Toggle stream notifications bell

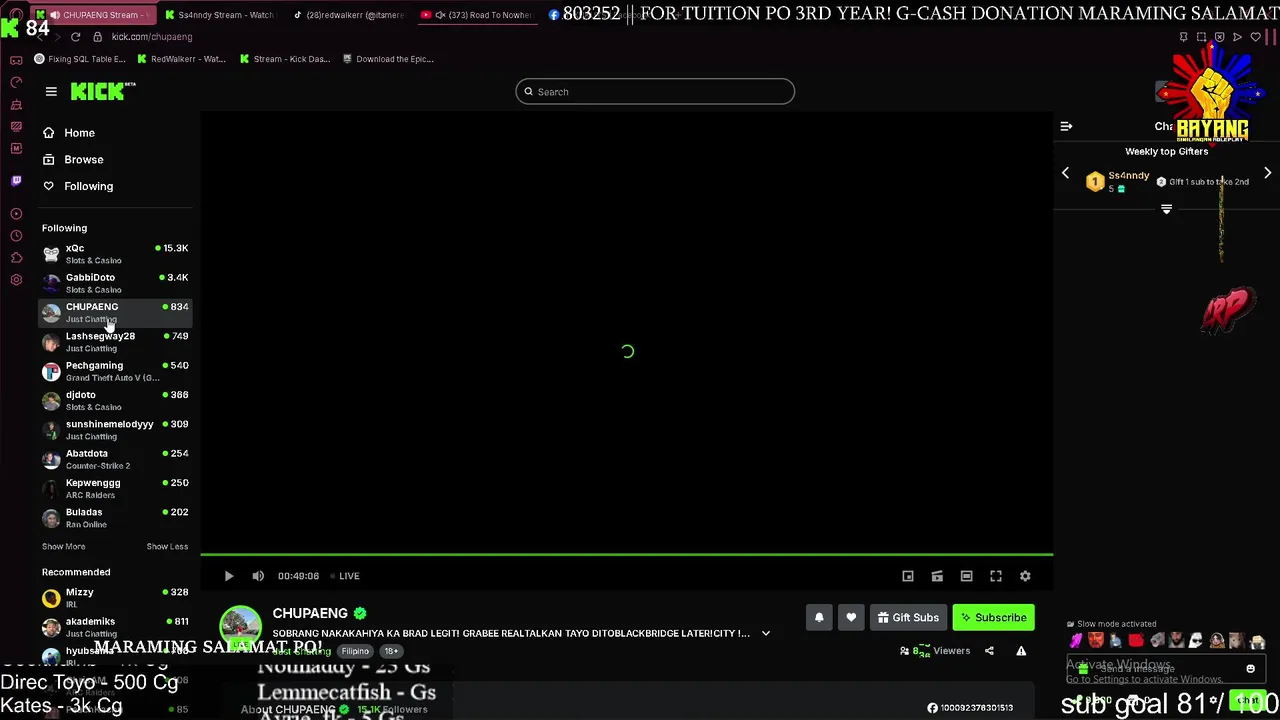[x=819, y=618]
